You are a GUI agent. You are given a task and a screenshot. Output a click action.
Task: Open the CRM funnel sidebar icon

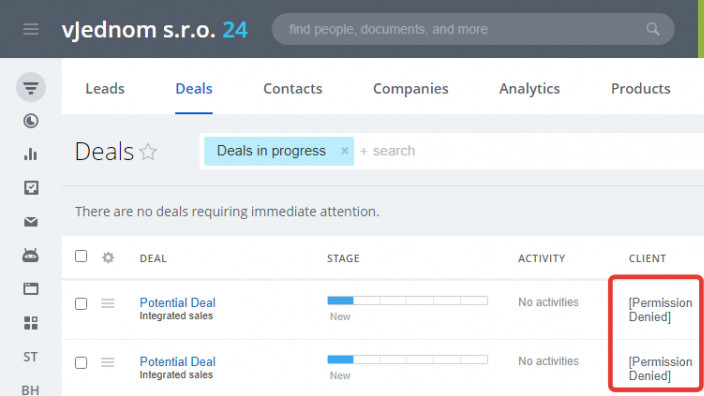coord(31,87)
